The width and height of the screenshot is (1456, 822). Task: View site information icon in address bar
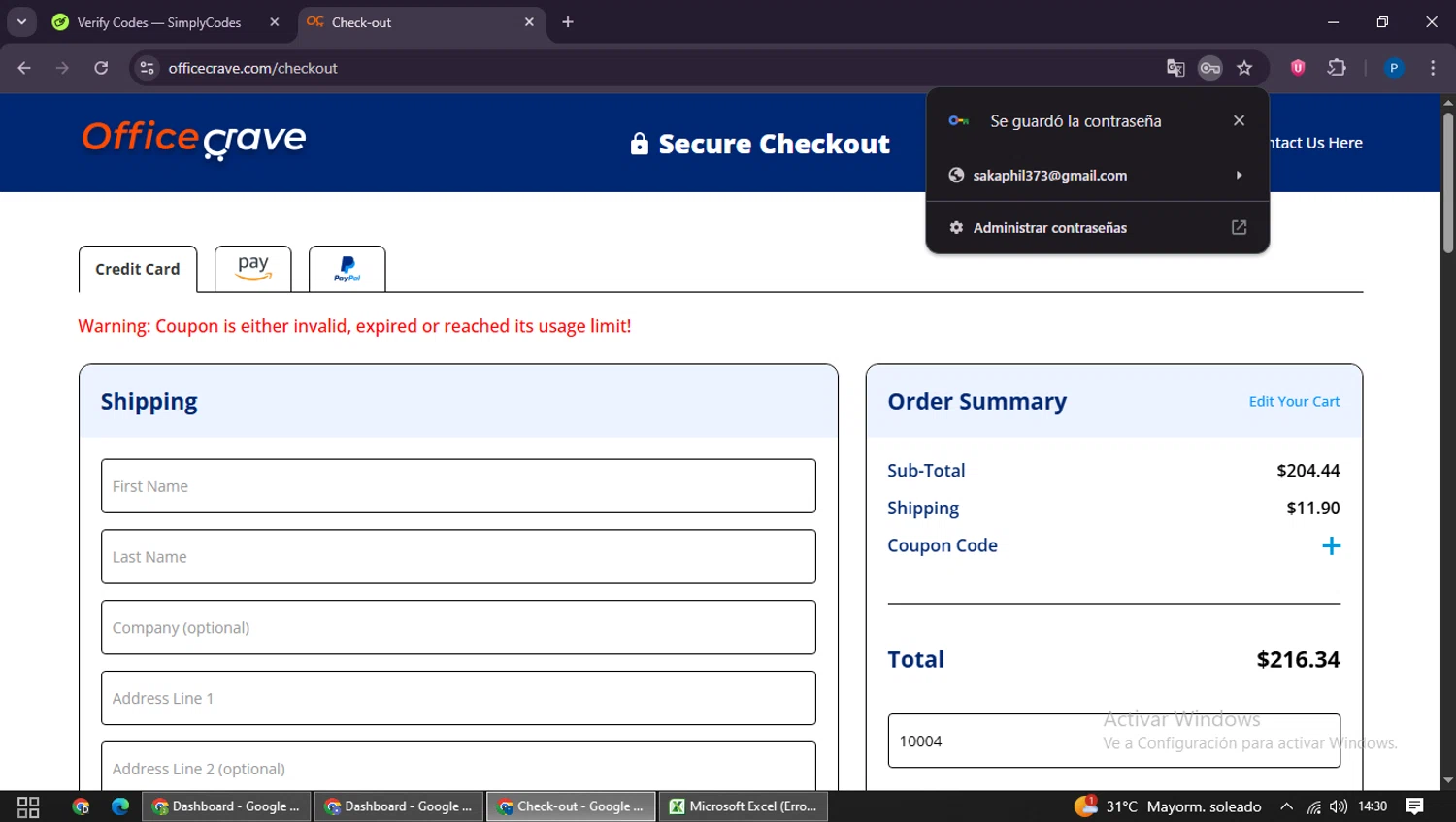(147, 68)
